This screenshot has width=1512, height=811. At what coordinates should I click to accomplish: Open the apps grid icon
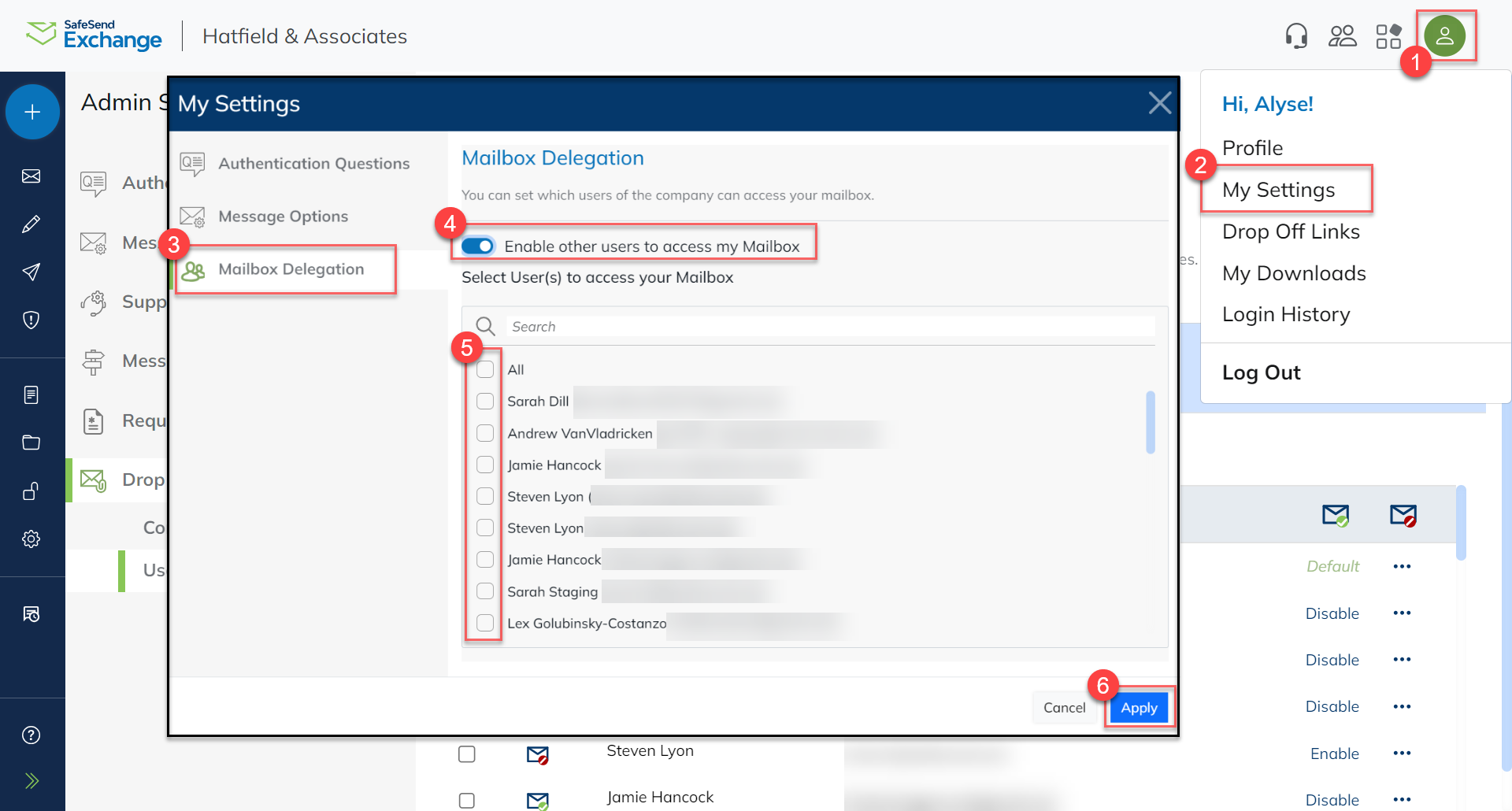point(1388,35)
